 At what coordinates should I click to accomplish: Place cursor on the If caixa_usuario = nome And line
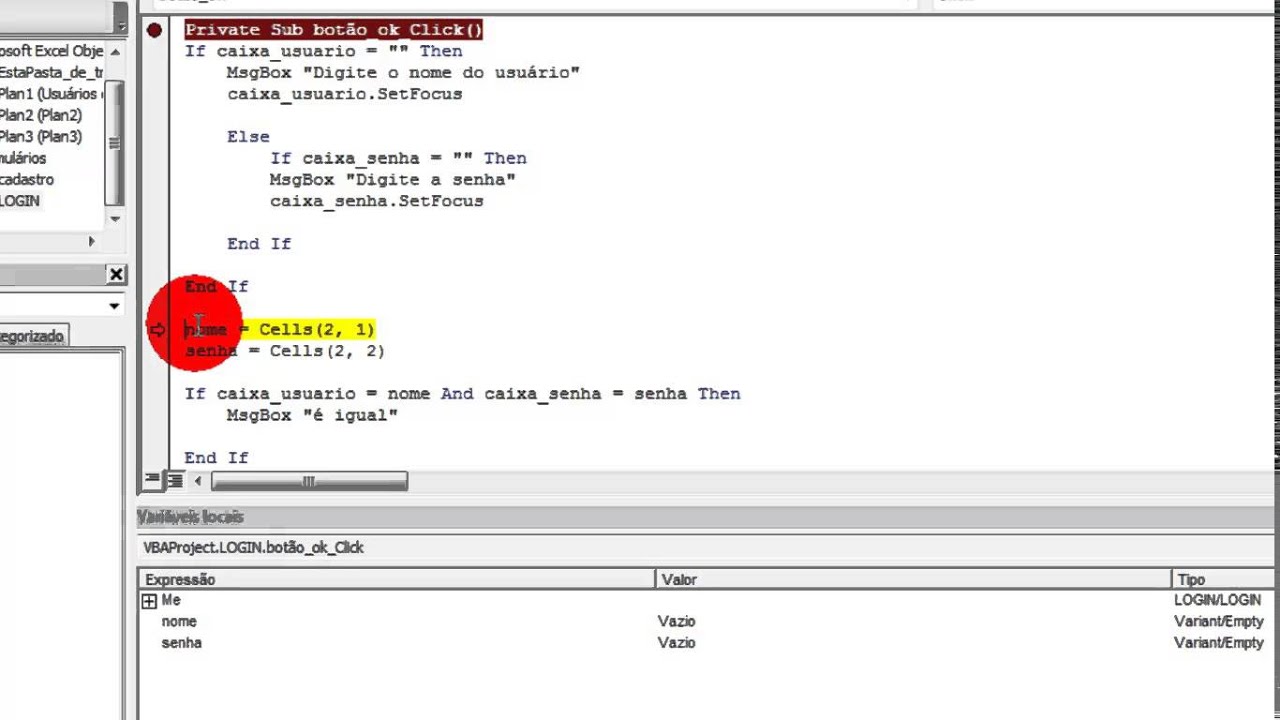(x=463, y=394)
